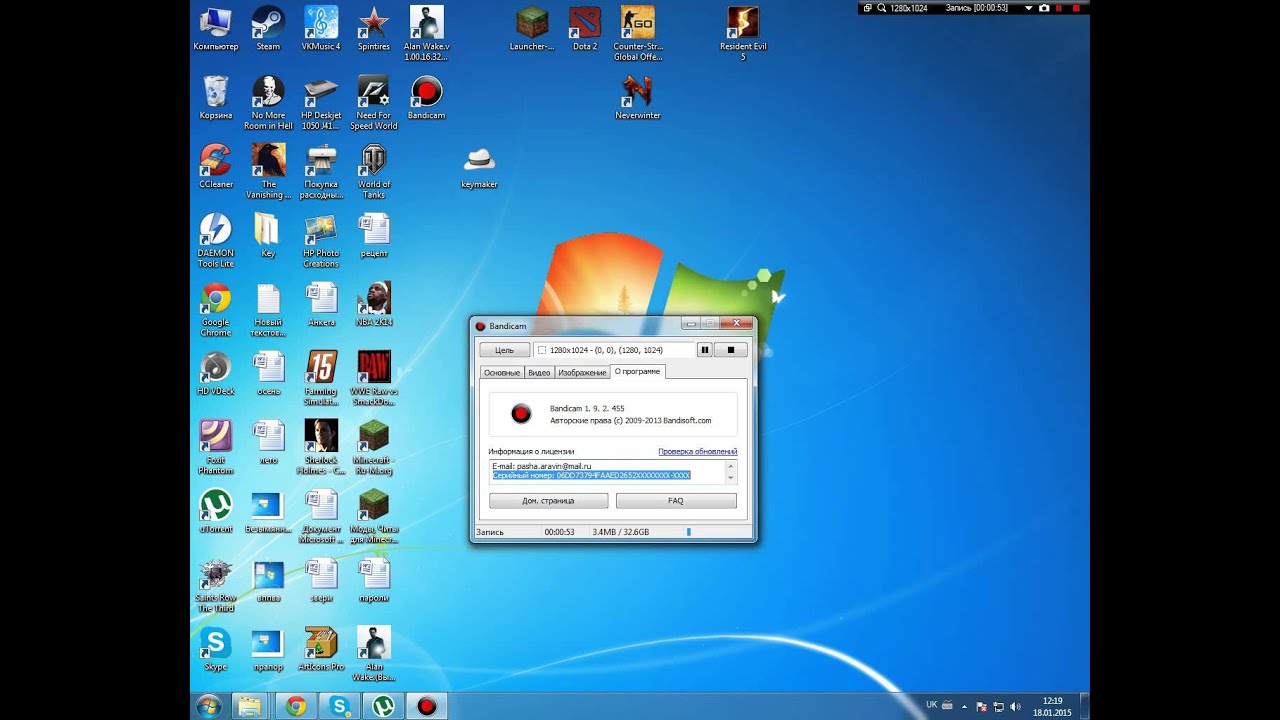Select the Foxit Phantom desktop icon
Screen dimensions: 1280x720
216,448
